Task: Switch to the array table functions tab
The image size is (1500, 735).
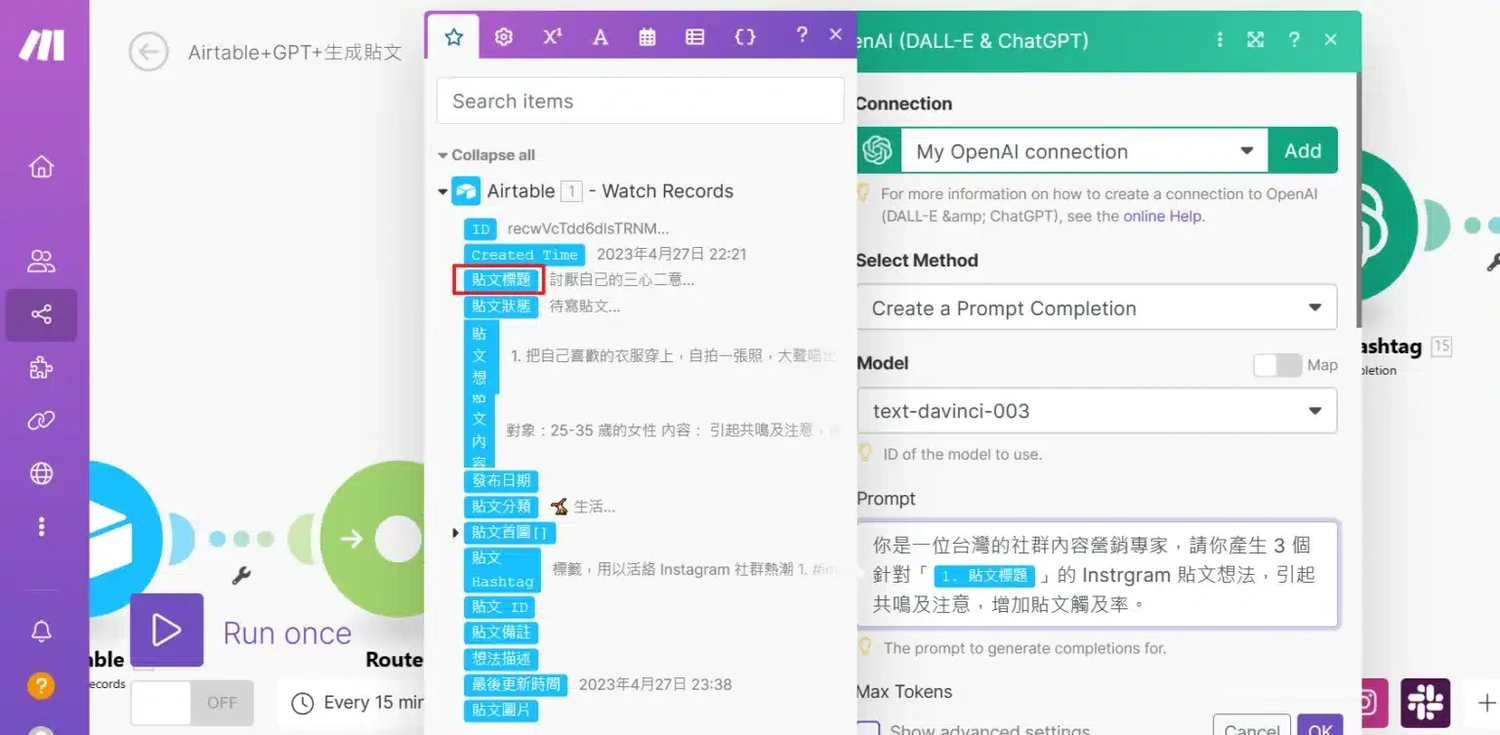Action: click(x=695, y=37)
